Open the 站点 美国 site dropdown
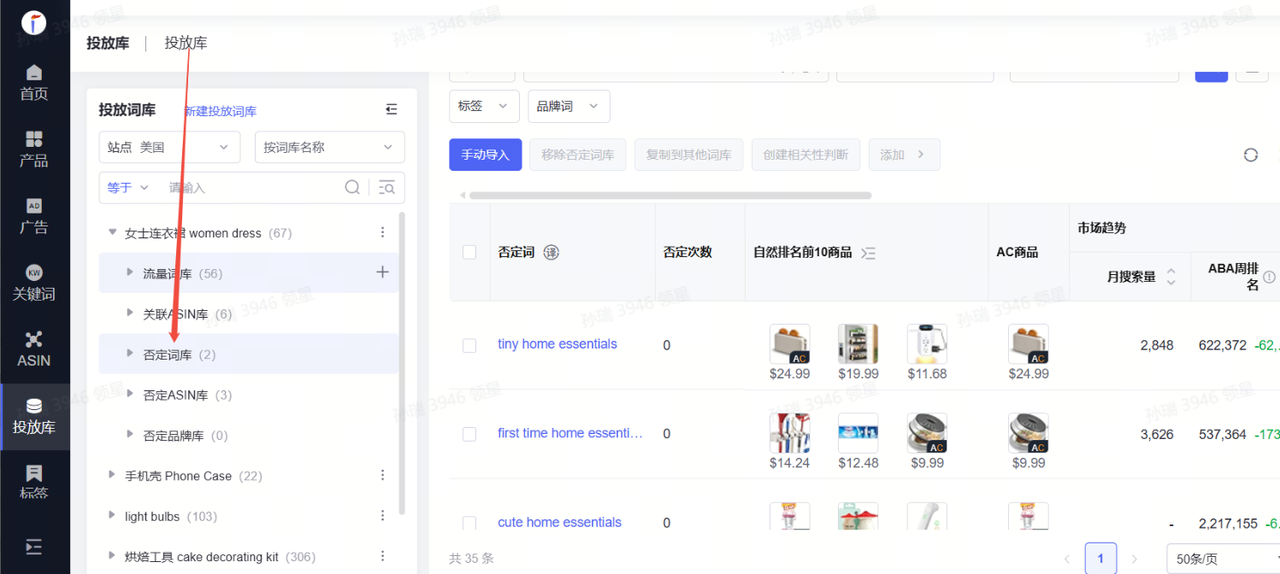The image size is (1280, 574). coord(169,147)
